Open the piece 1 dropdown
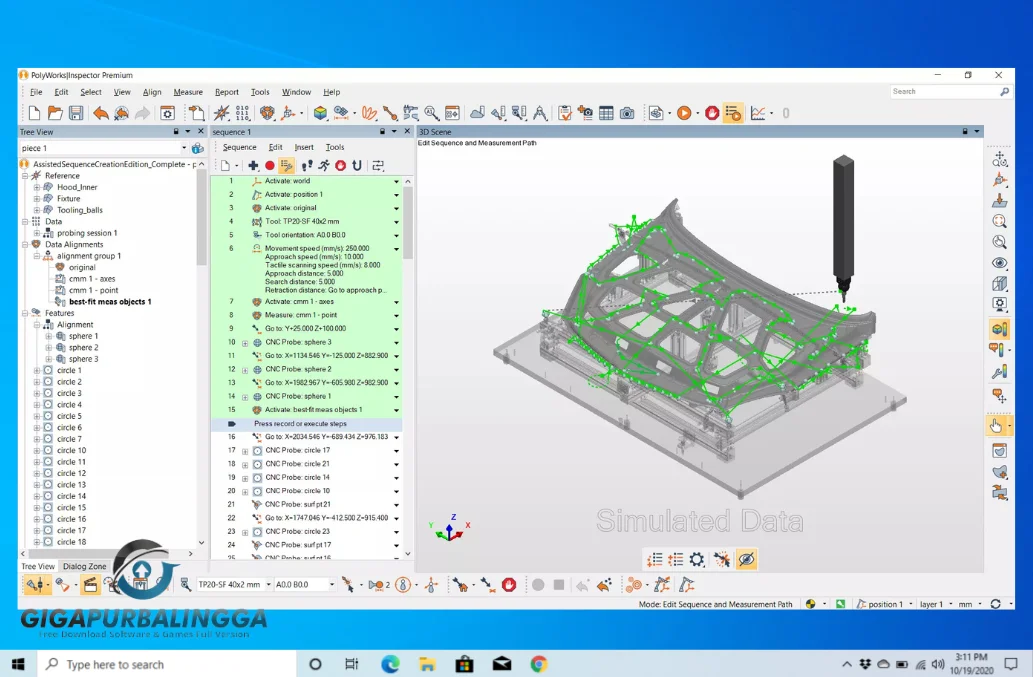This screenshot has height=677, width=1033. coord(184,148)
